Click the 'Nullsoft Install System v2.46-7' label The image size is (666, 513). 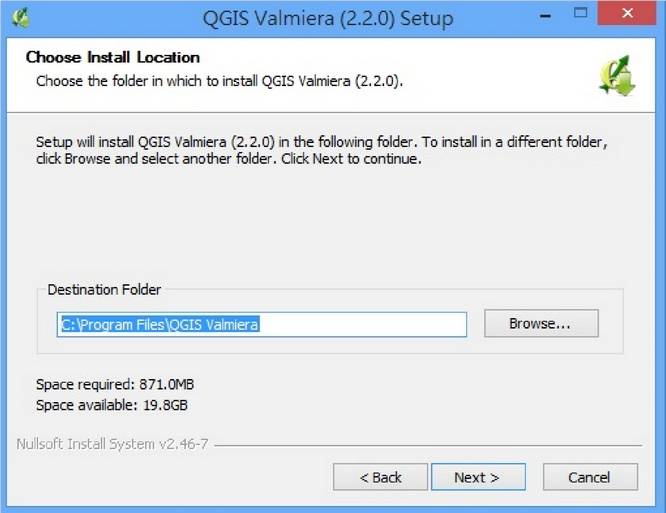point(112,444)
